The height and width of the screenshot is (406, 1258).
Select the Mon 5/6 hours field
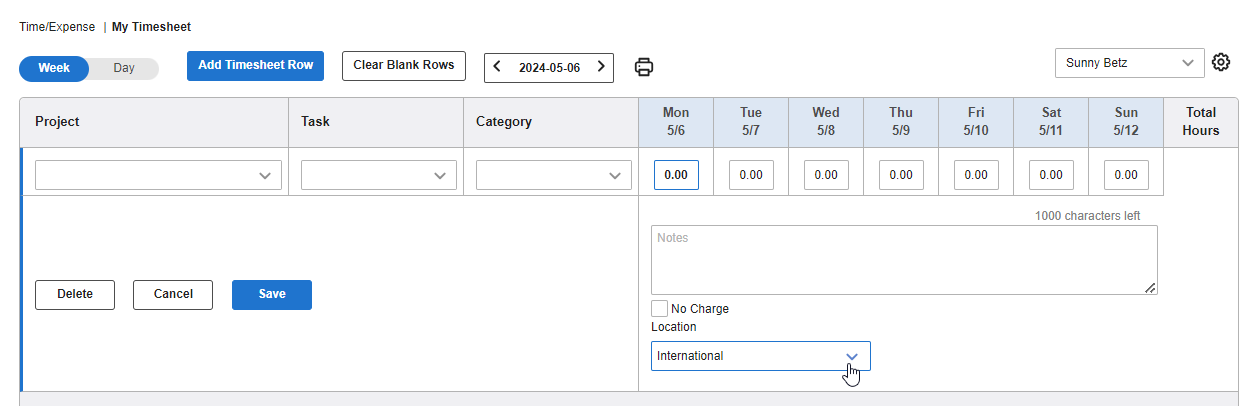[x=676, y=175]
